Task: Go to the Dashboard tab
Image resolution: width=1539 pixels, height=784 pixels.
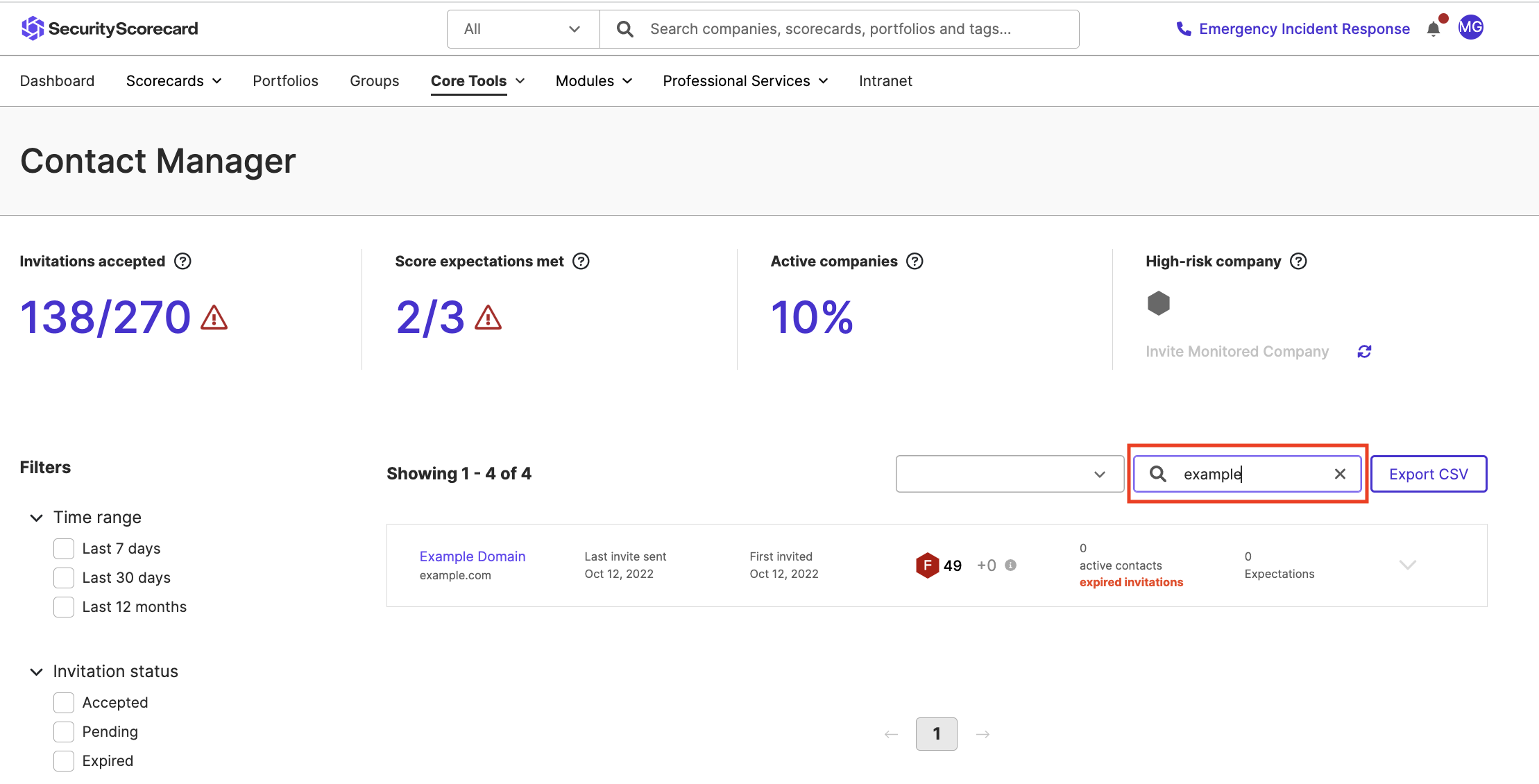Action: click(57, 81)
